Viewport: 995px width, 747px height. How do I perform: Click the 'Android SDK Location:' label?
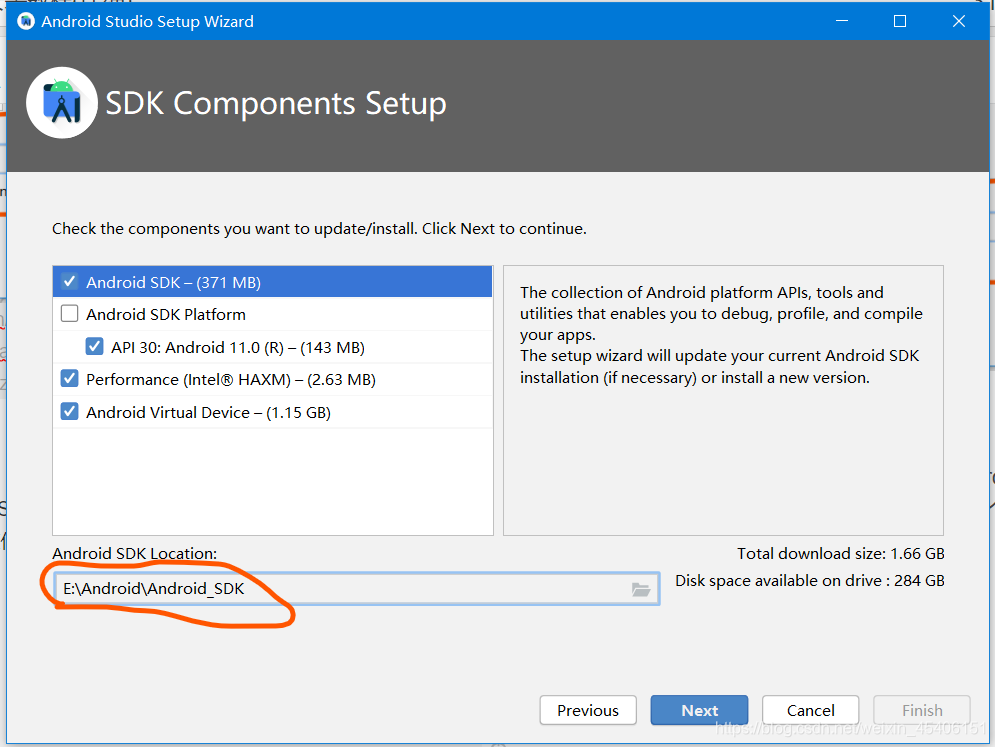(135, 553)
